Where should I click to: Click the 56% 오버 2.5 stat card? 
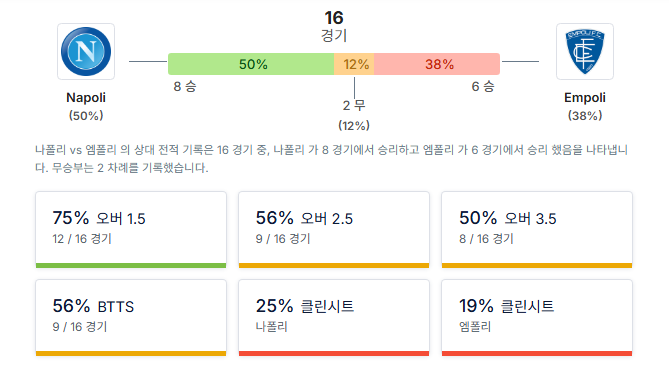click(334, 230)
